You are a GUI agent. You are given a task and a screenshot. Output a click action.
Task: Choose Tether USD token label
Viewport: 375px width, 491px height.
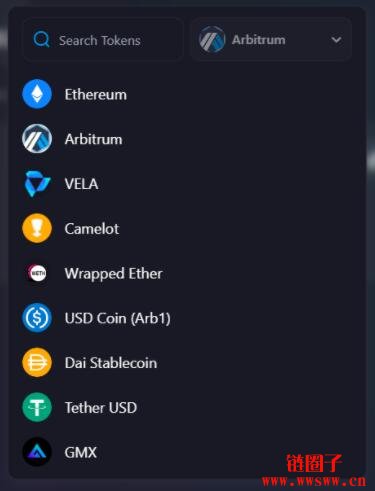(101, 408)
